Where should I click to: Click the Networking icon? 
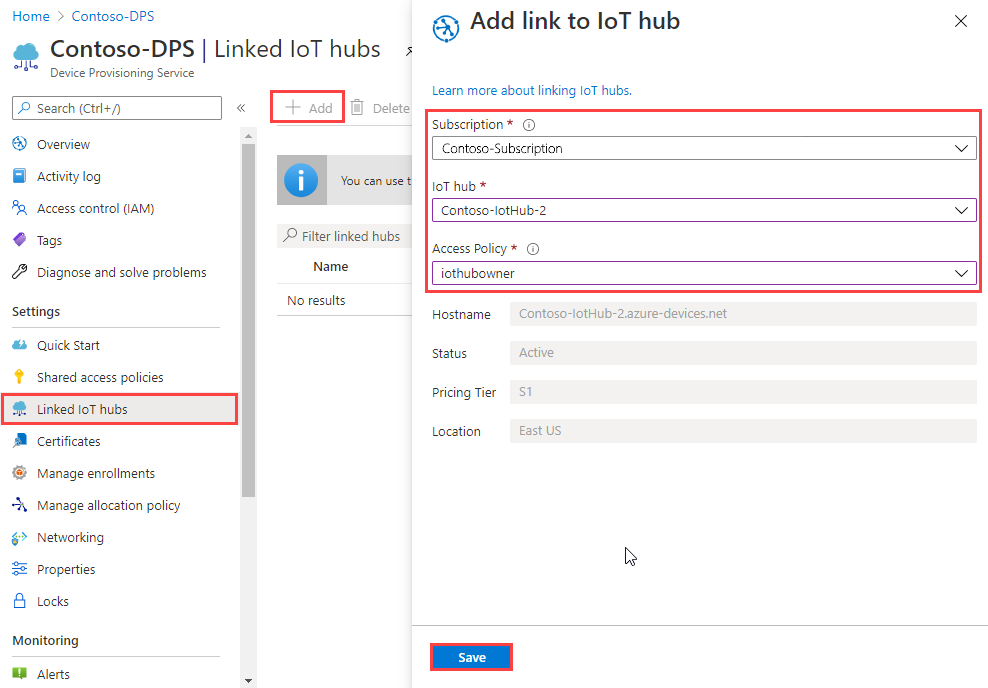pyautogui.click(x=20, y=537)
